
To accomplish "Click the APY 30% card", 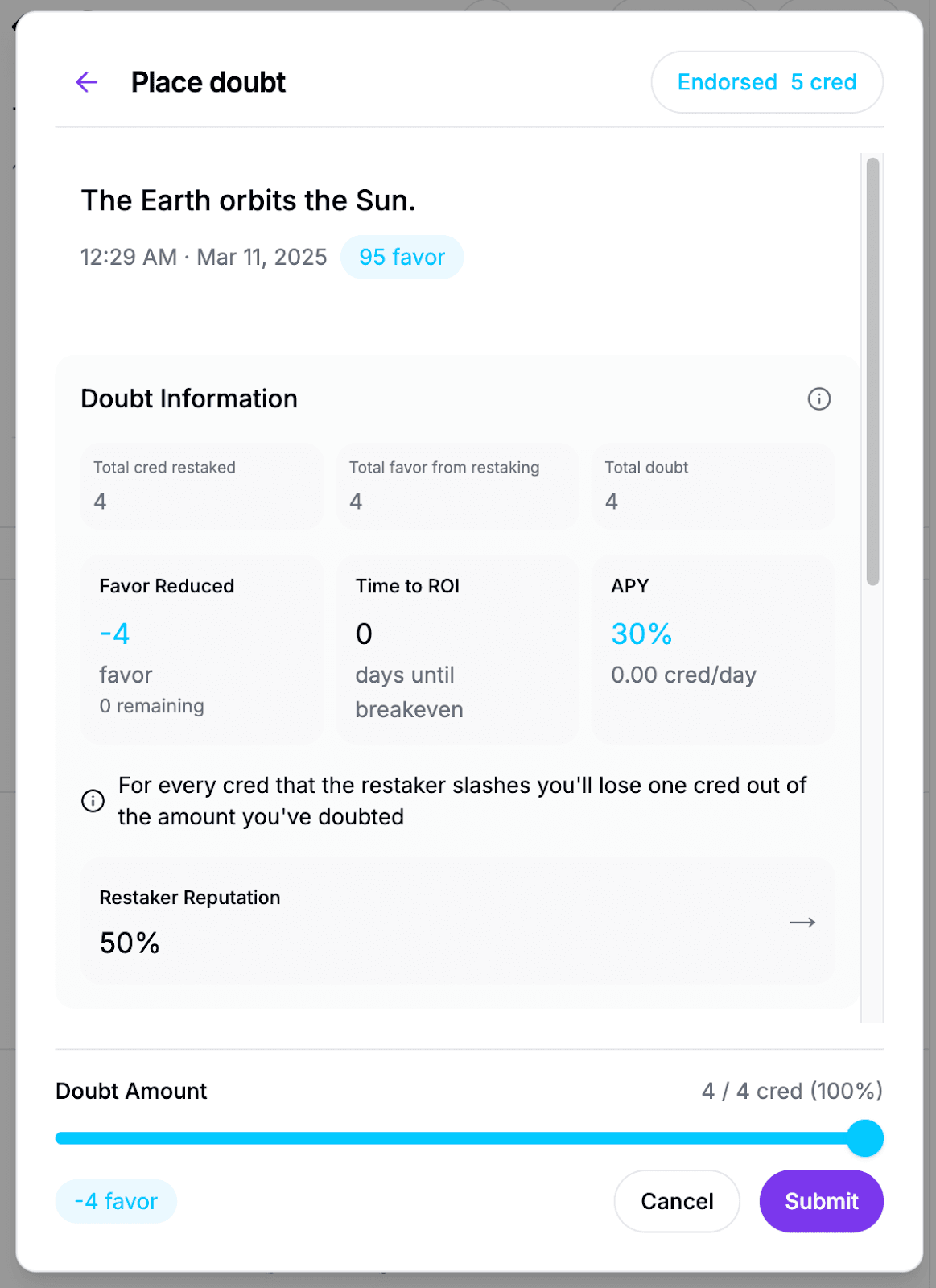I will pyautogui.click(x=713, y=649).
